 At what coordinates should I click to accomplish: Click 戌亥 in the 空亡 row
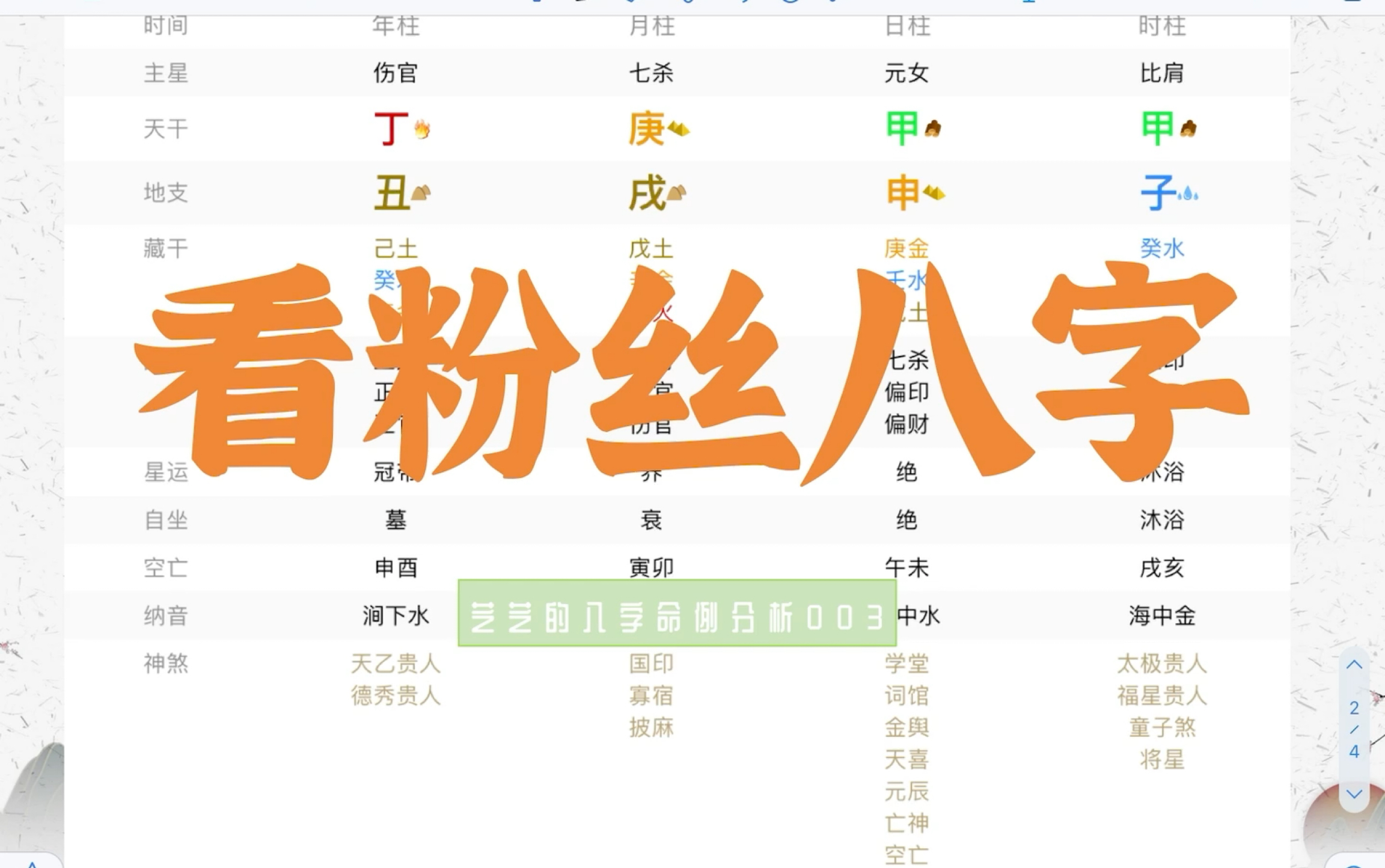(1162, 567)
